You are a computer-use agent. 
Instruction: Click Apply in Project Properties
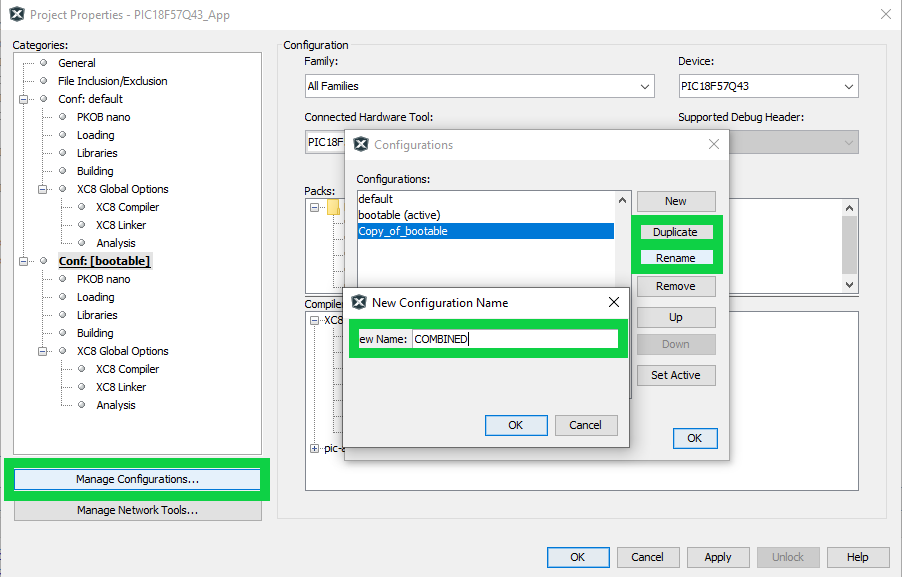718,557
